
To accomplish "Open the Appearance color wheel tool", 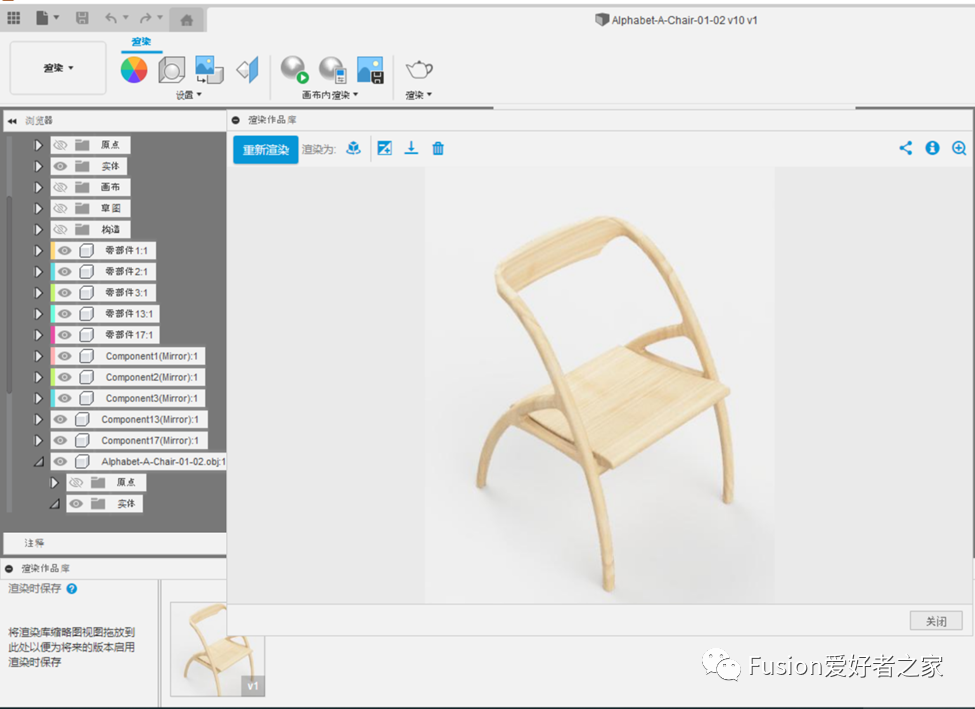I will point(134,69).
